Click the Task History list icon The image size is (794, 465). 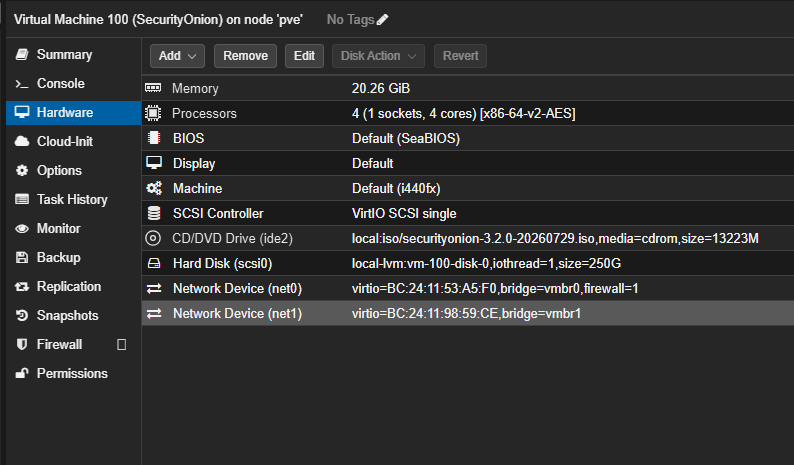tap(22, 200)
